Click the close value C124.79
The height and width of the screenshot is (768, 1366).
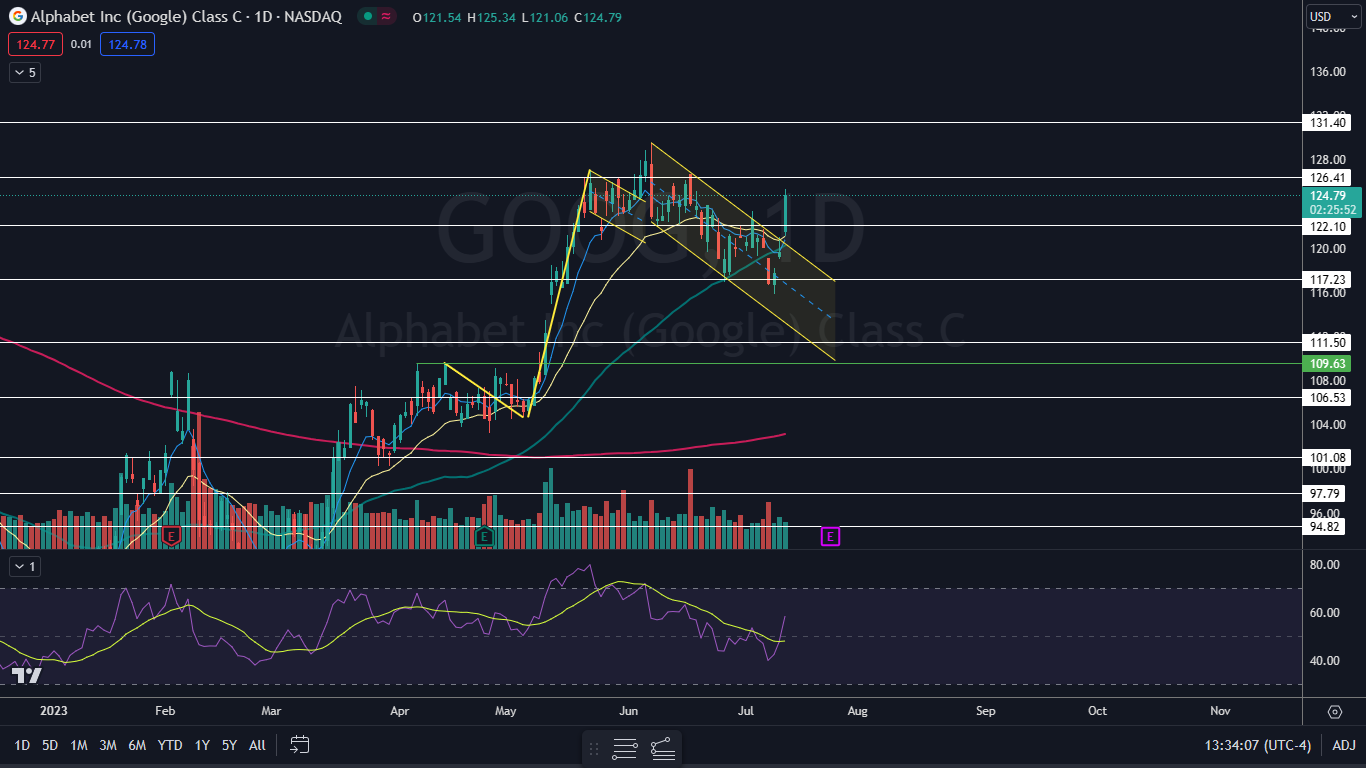[x=598, y=17]
